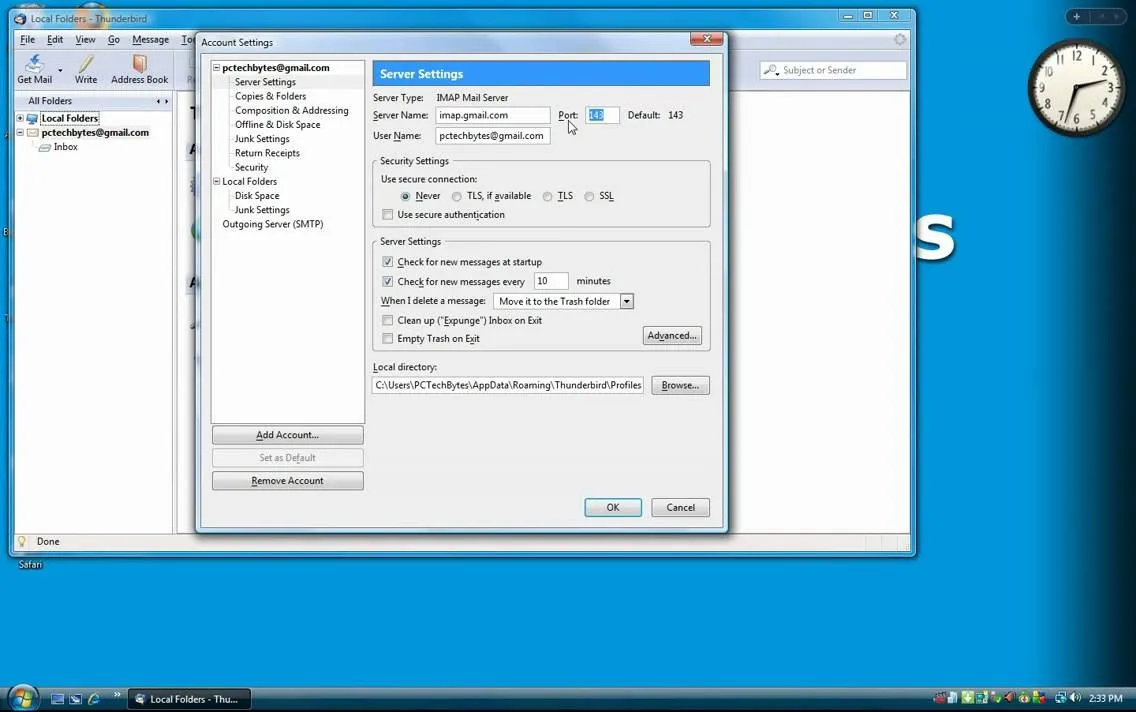The image size is (1136, 712).
Task: Select TLS, if available option
Action: click(x=456, y=196)
